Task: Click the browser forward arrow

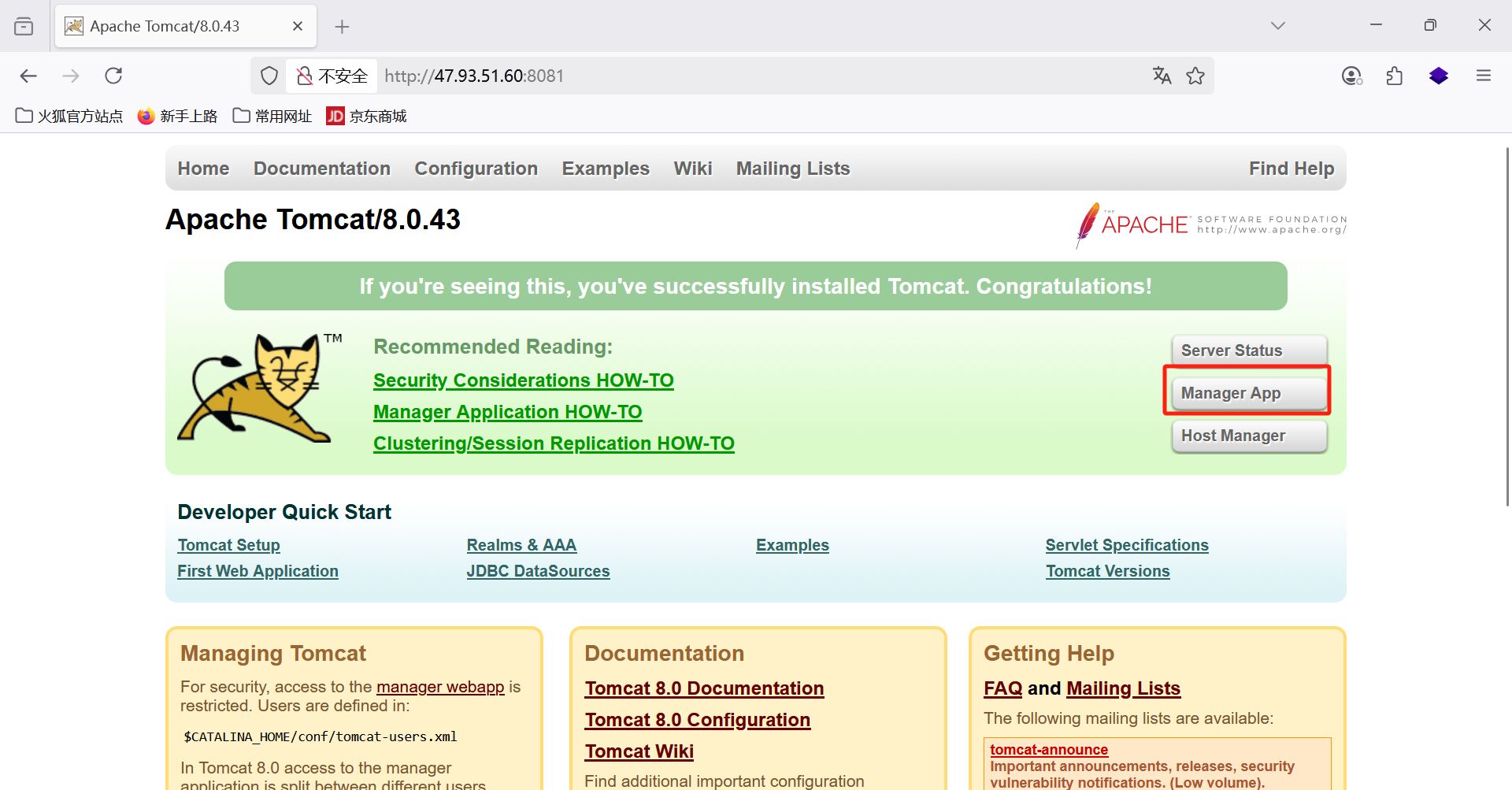Action: 71,76
